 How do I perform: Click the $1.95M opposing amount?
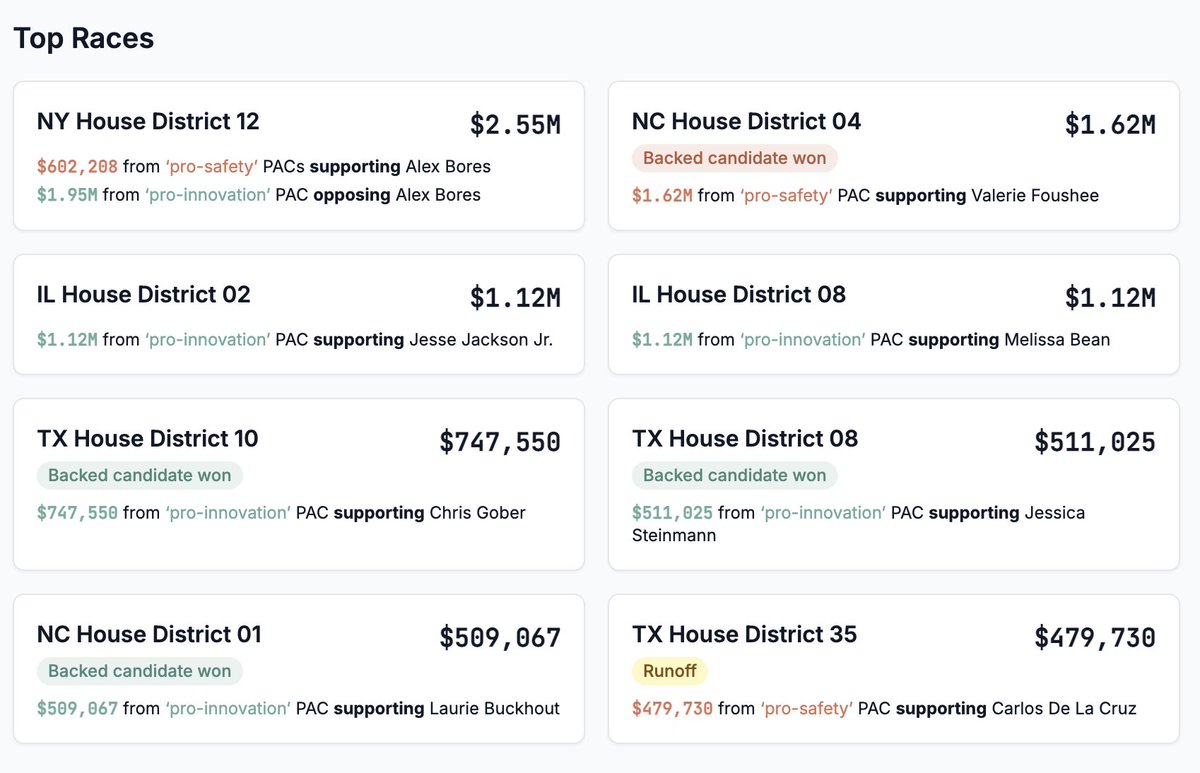coord(67,195)
